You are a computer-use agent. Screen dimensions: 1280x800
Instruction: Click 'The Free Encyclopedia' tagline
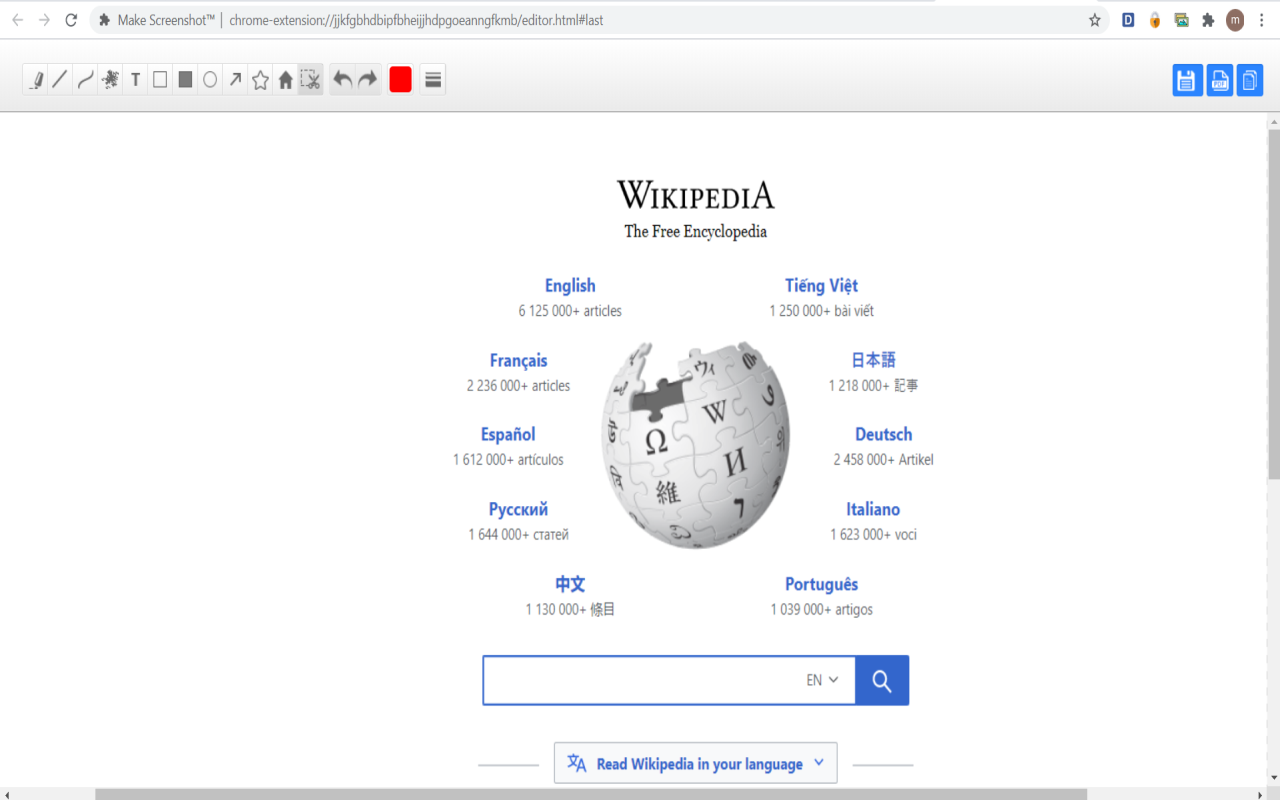(695, 232)
